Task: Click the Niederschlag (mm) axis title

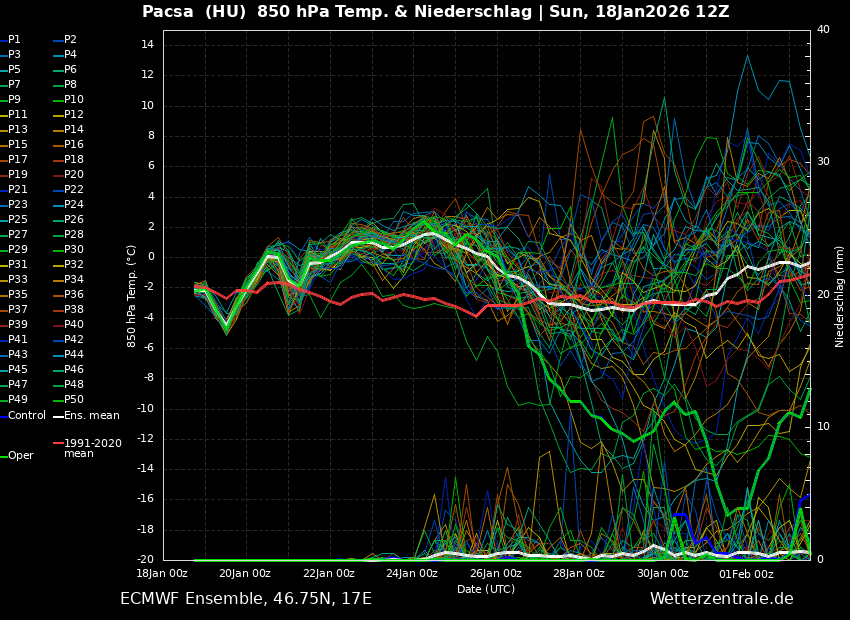Action: click(x=840, y=296)
